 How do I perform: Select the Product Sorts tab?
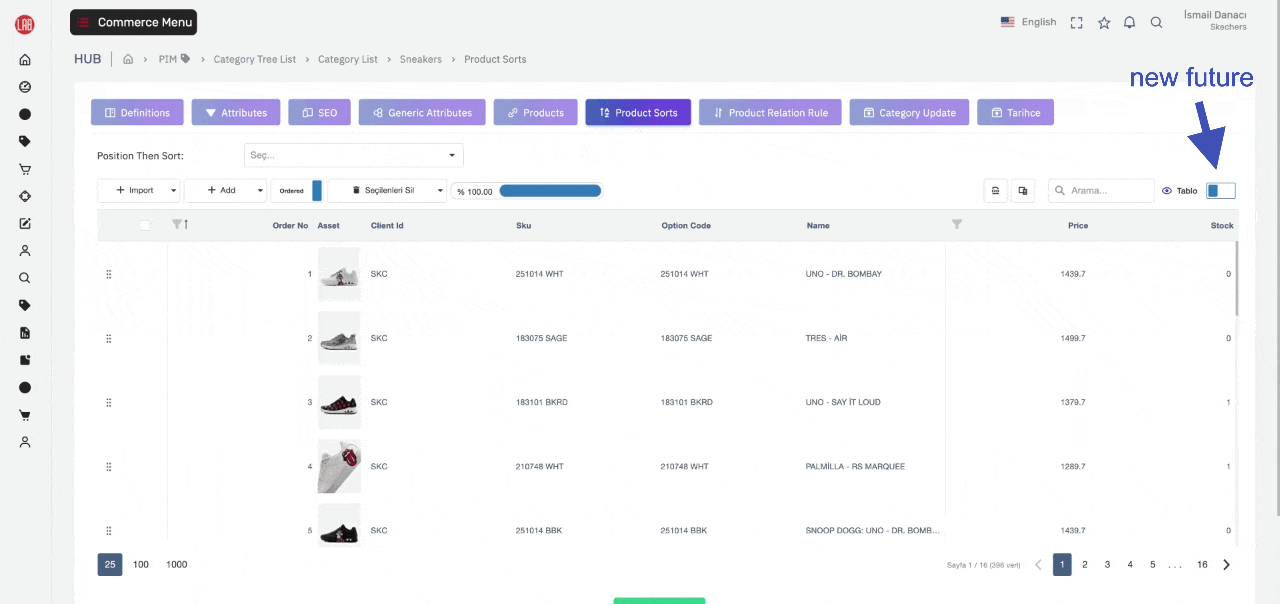(x=638, y=113)
